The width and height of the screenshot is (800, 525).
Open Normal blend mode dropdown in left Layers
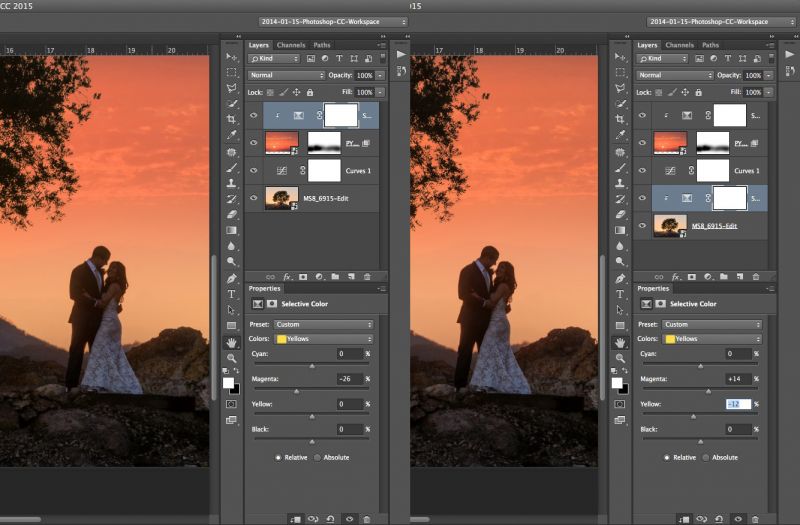(x=286, y=75)
